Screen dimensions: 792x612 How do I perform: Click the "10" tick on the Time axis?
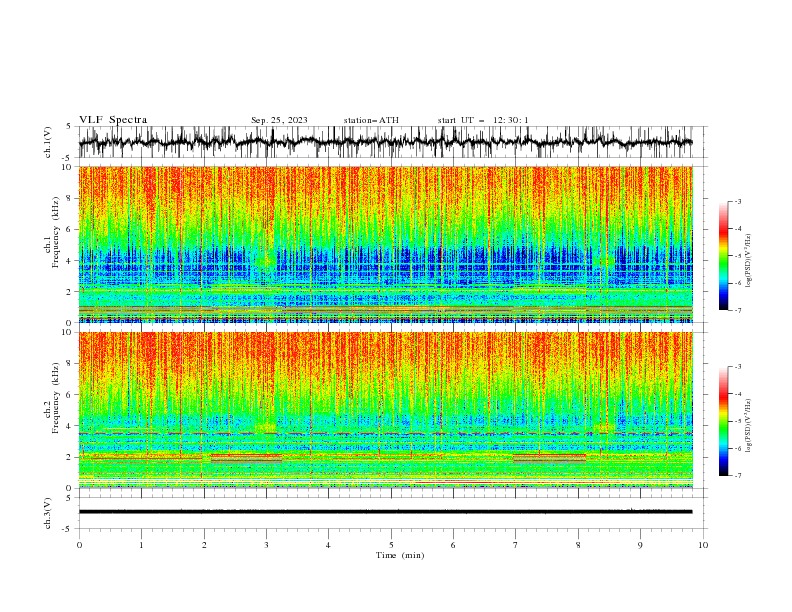tap(703, 545)
